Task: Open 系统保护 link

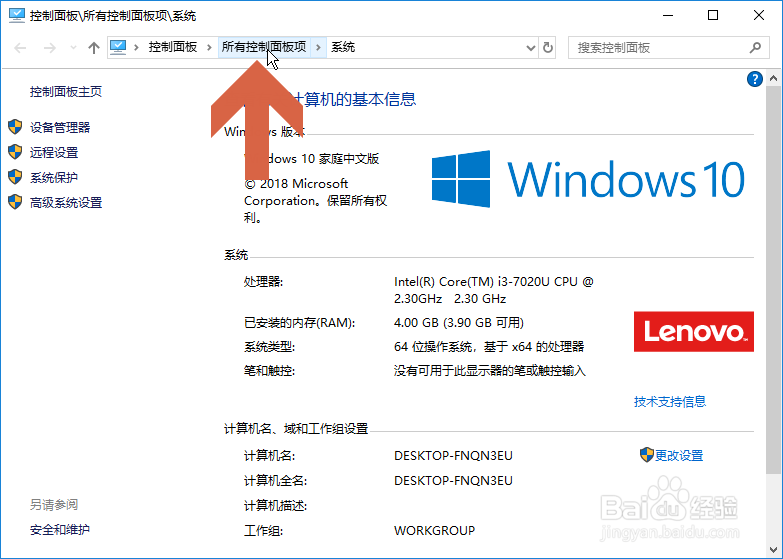Action: tap(54, 177)
